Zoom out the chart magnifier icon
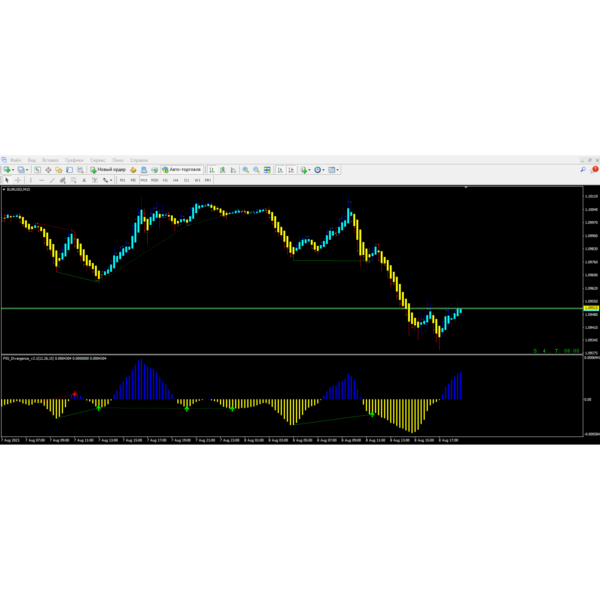Image resolution: width=600 pixels, height=600 pixels. coord(256,170)
